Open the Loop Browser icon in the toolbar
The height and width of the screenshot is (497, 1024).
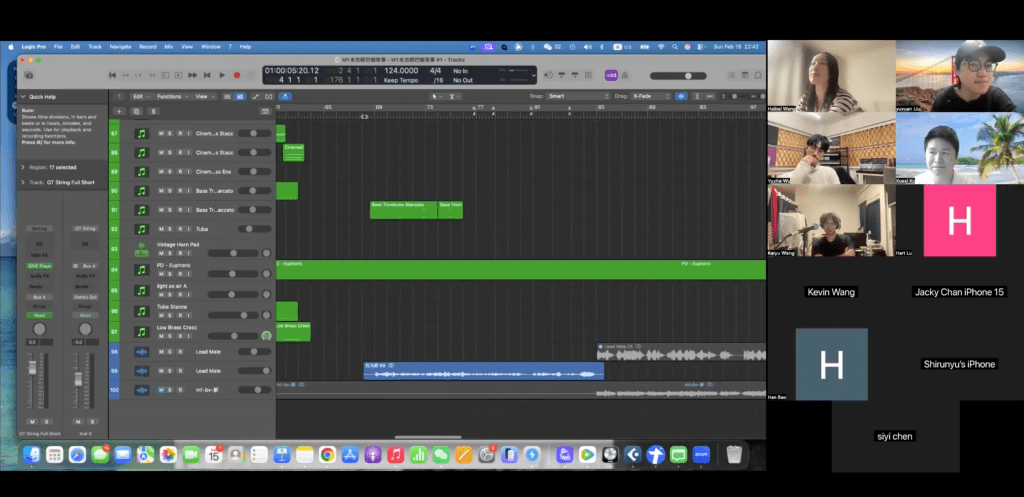pyautogui.click(x=759, y=75)
